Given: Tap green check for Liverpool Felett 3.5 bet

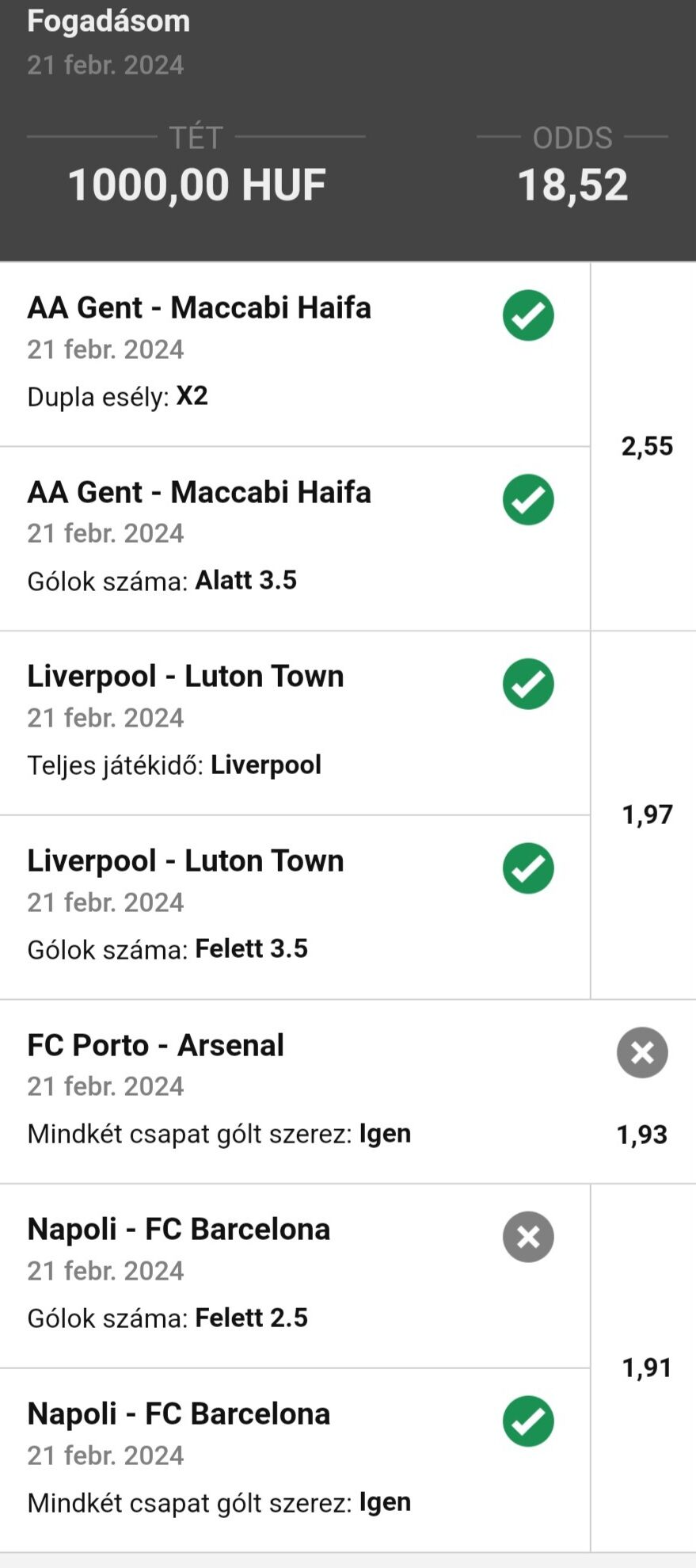Looking at the screenshot, I should point(528,868).
